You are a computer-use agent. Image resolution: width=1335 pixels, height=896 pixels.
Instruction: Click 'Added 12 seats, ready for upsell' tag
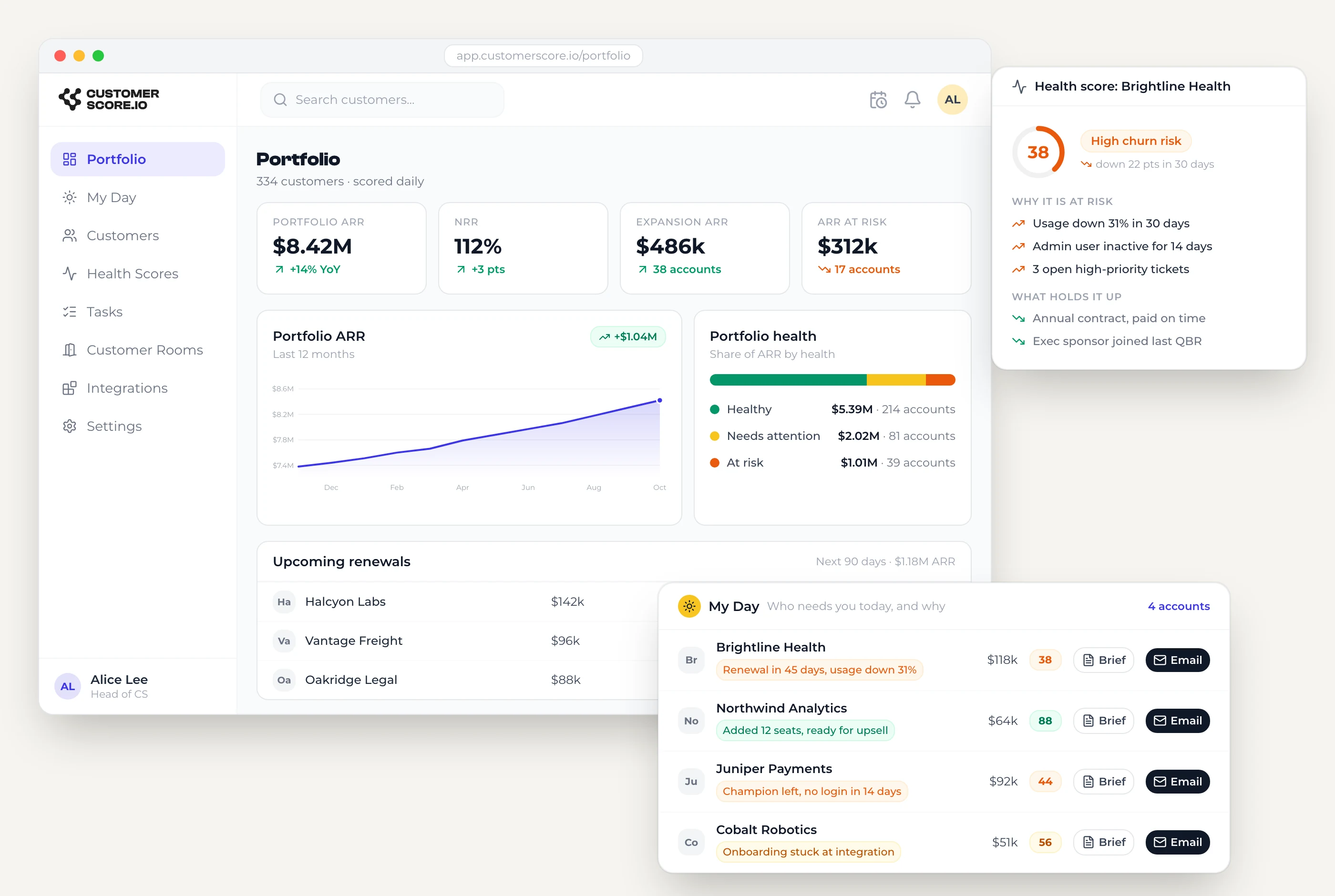[805, 730]
